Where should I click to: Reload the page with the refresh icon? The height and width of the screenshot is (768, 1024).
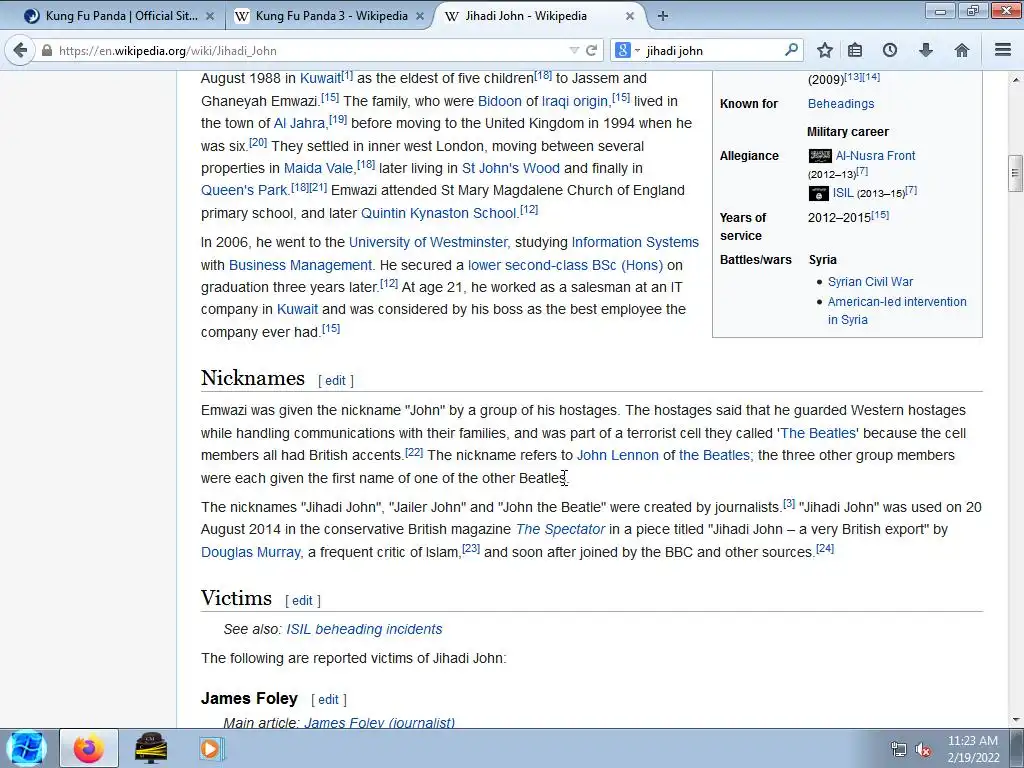592,50
